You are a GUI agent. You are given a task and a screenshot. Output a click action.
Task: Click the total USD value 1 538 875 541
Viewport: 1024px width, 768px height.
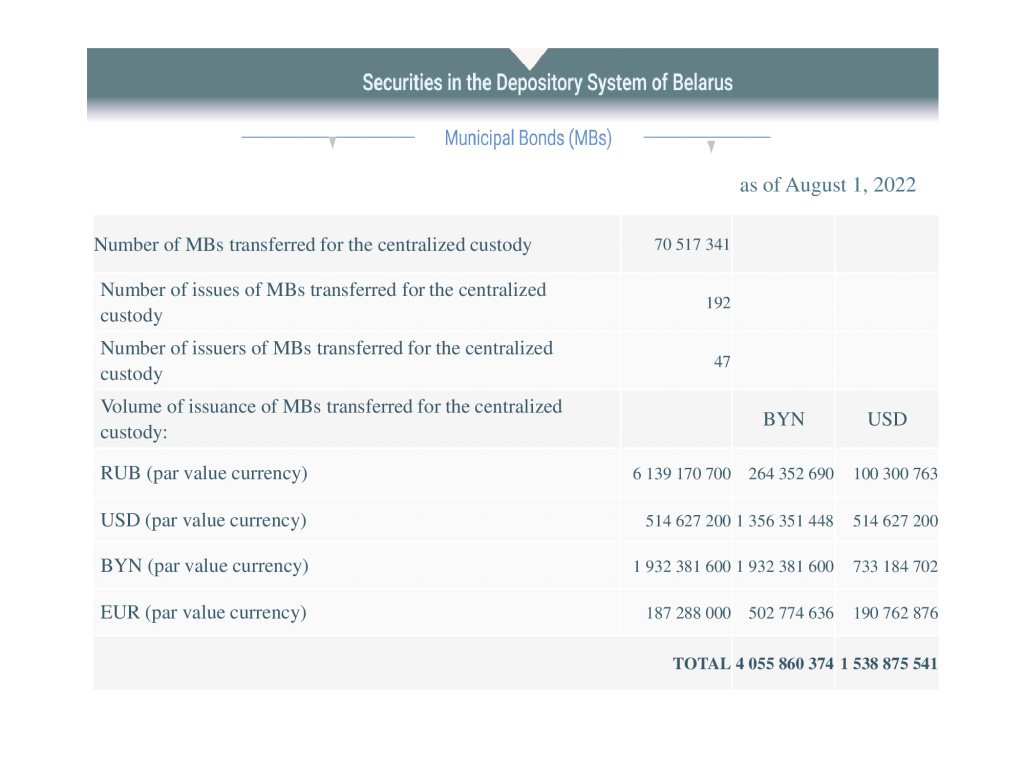tap(889, 664)
